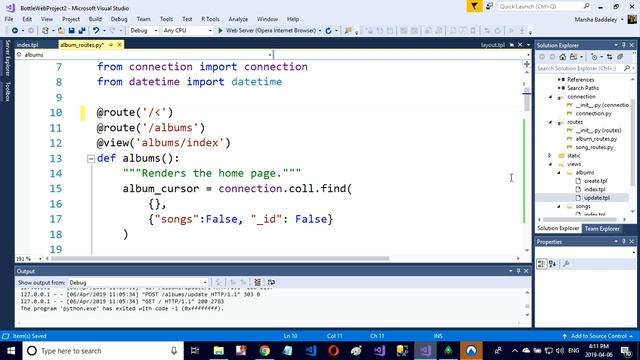Viewport: 640px width, 360px height.
Task: Click the Pending Changes Filter clock icon
Action: (594, 57)
